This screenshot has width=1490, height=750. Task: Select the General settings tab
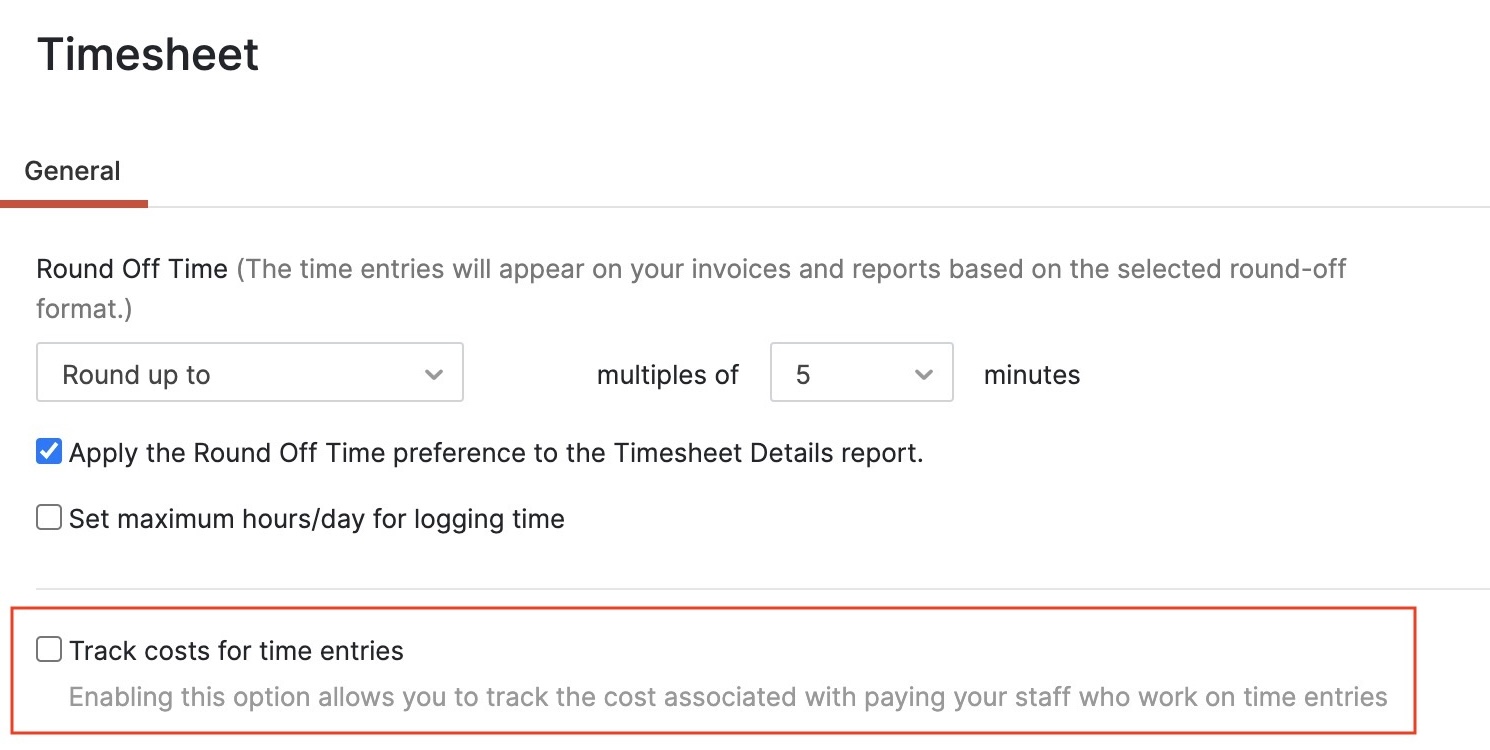(73, 171)
